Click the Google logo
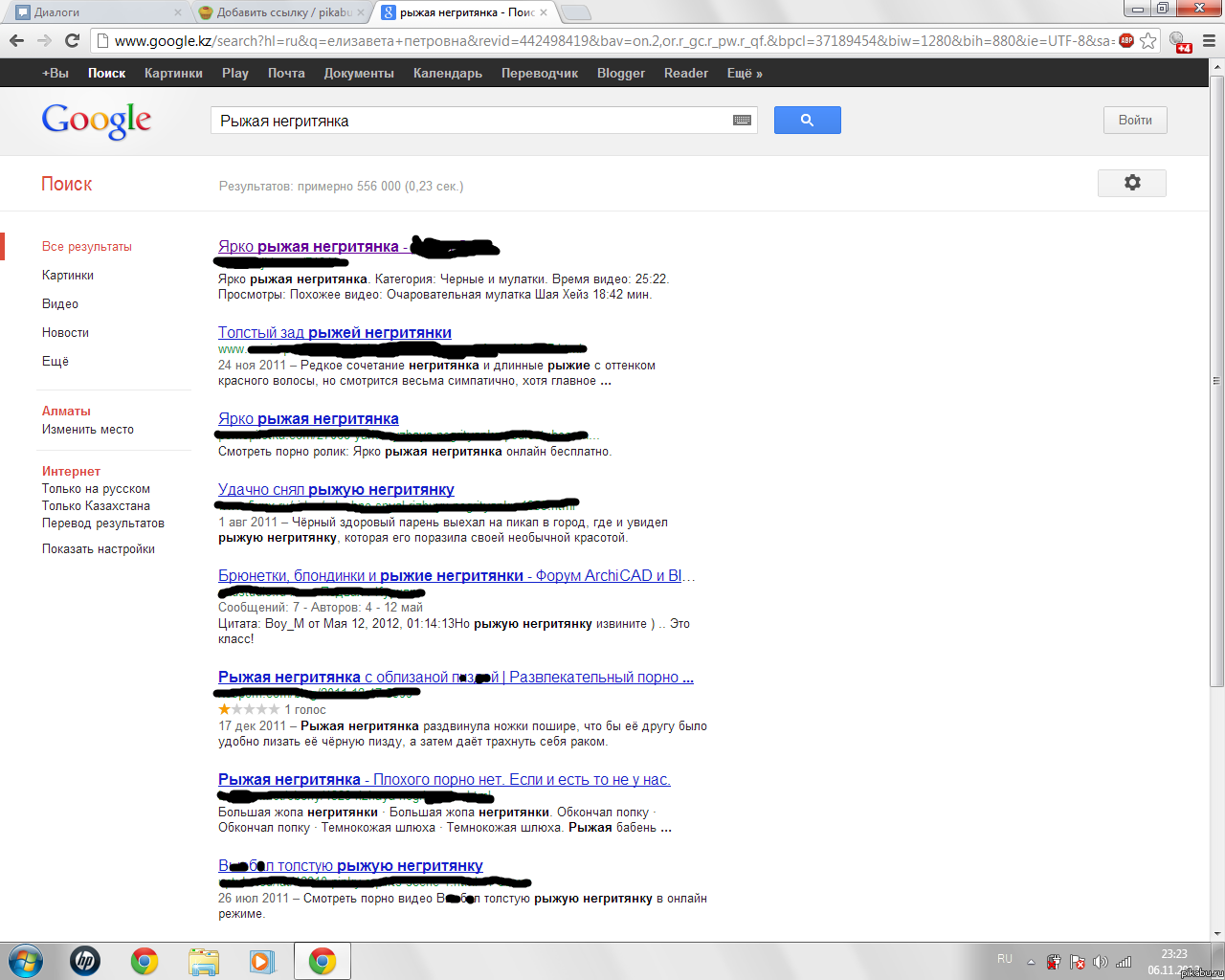This screenshot has height=980, width=1225. (97, 121)
